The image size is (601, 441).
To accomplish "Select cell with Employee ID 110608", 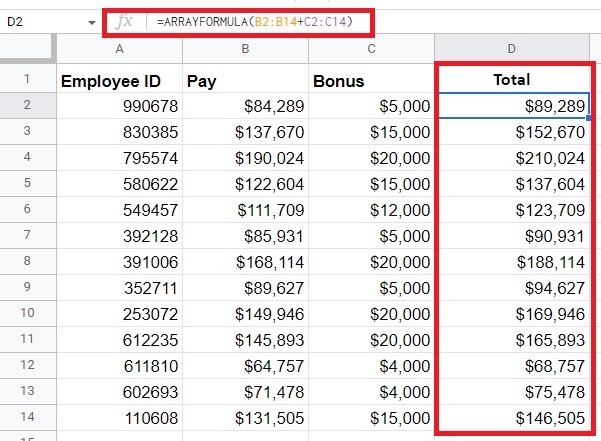I will coord(120,418).
